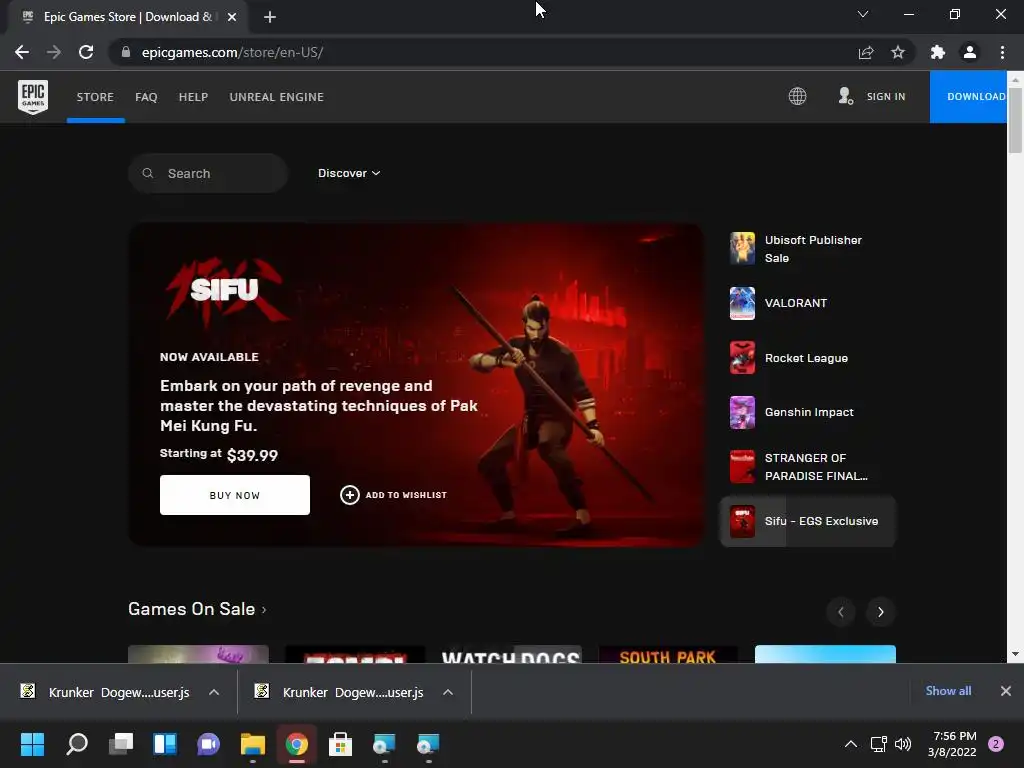This screenshot has height=768, width=1024.
Task: Select Genshin Impact in the carousel list
Action: click(807, 412)
